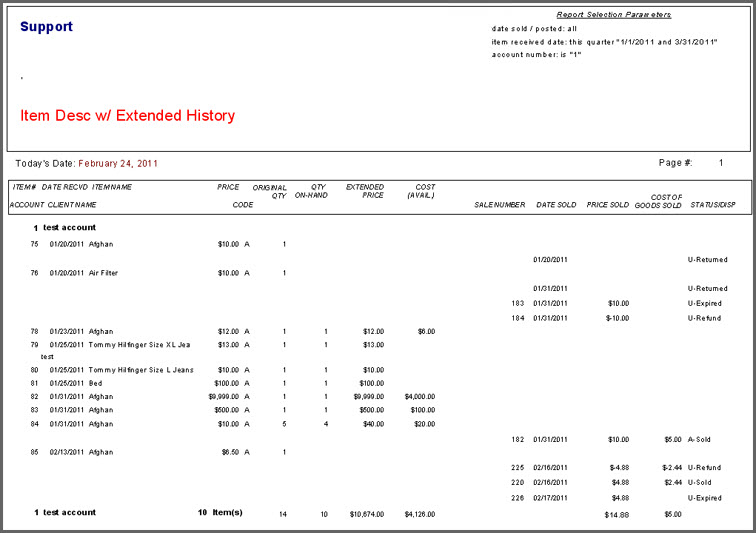
Task: Click the COST OF GOODS SOLD header
Action: 658,201
